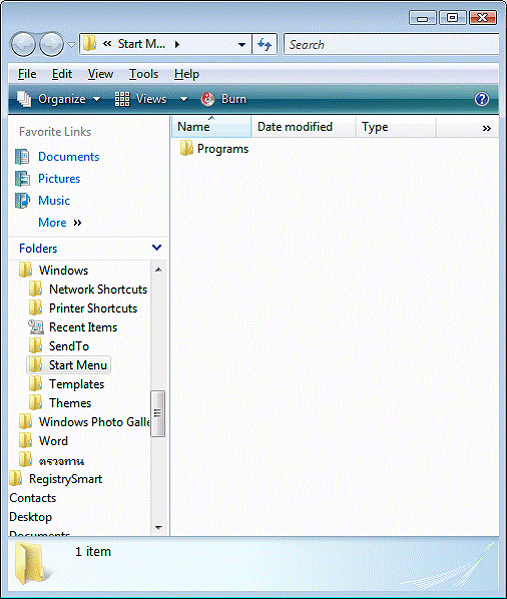This screenshot has width=507, height=599.
Task: Select Printer Shortcuts in folder tree
Action: coord(93,308)
